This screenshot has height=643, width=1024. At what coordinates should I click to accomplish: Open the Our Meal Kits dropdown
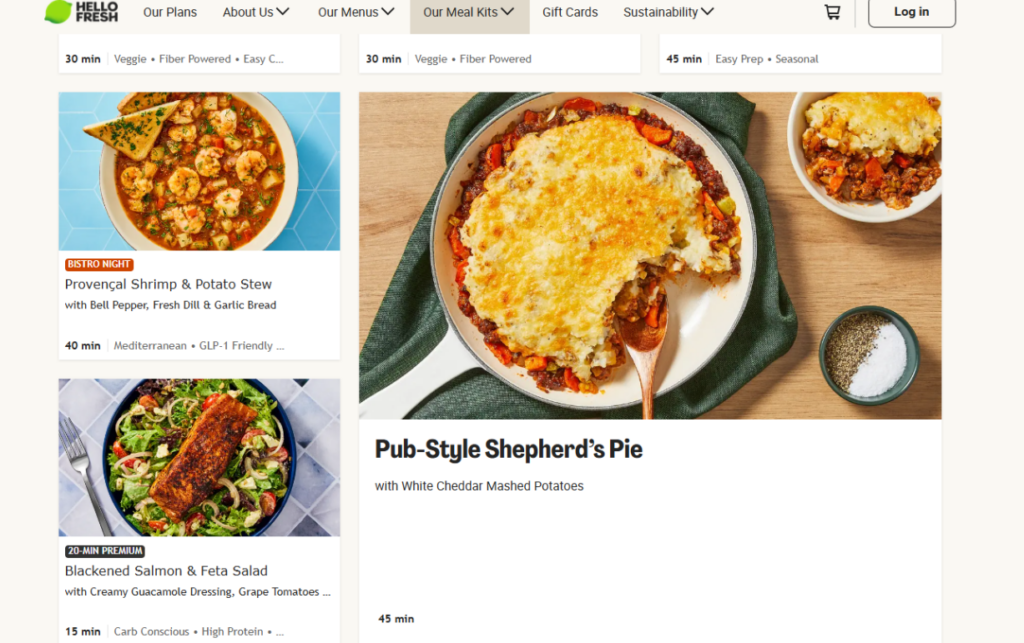point(469,12)
